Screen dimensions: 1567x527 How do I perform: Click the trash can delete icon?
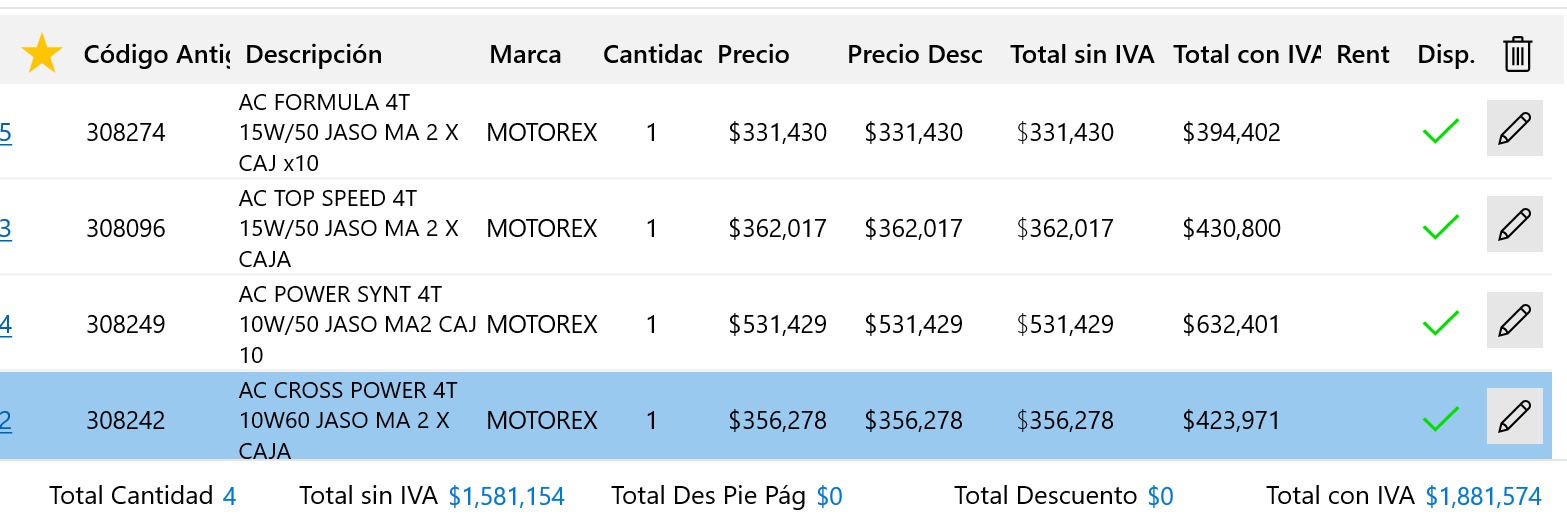(x=1517, y=54)
